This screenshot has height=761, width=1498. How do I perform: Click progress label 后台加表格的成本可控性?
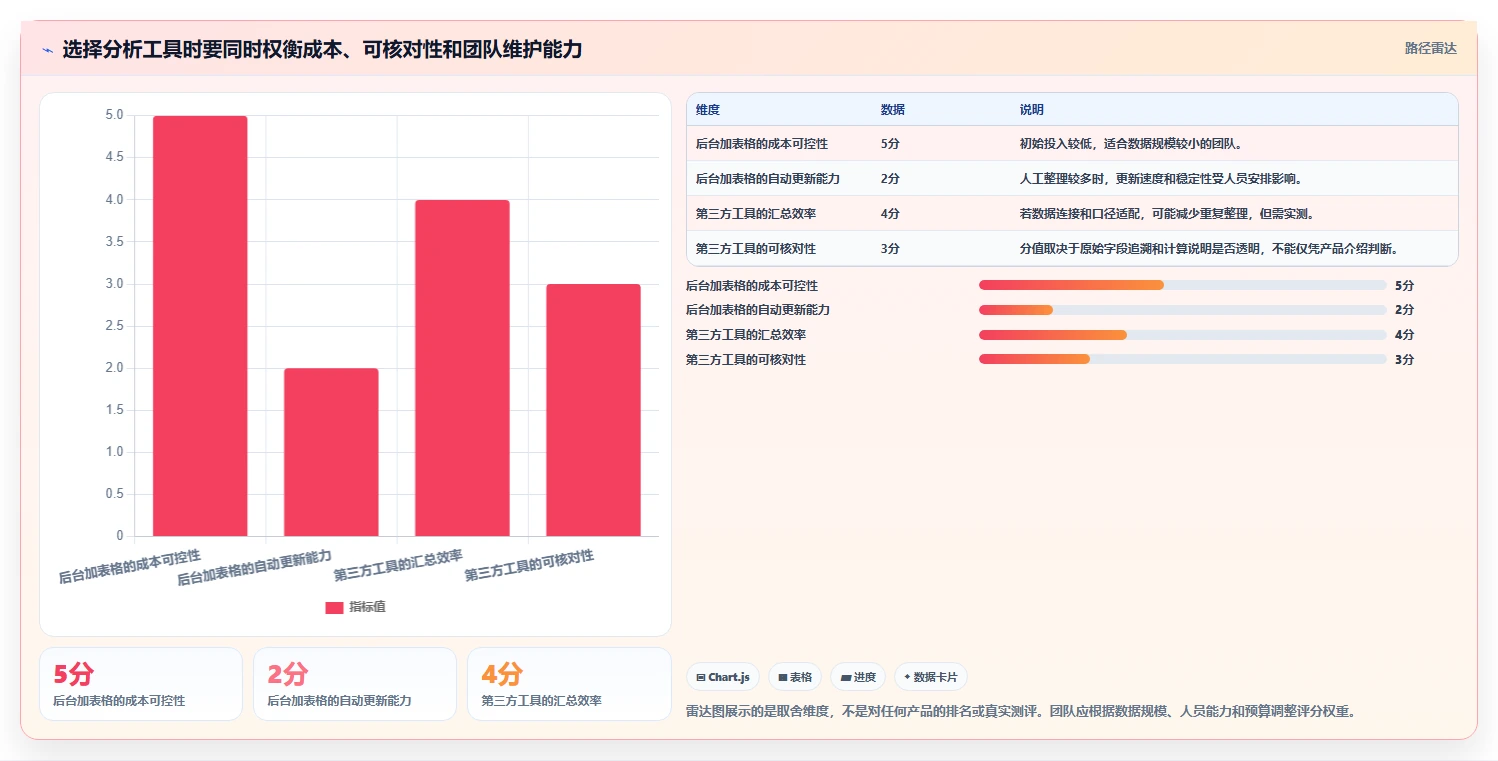coord(752,286)
